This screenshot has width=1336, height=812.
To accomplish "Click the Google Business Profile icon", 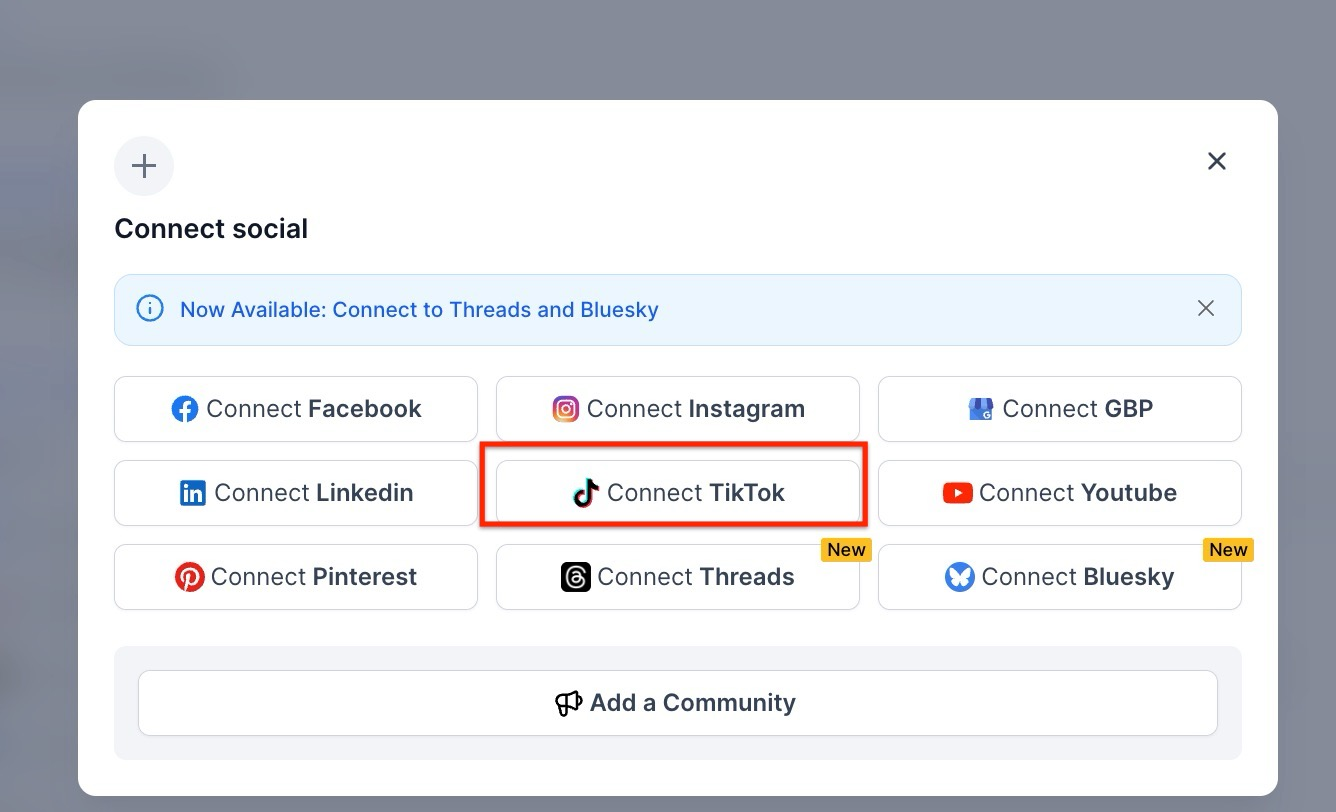I will [981, 409].
